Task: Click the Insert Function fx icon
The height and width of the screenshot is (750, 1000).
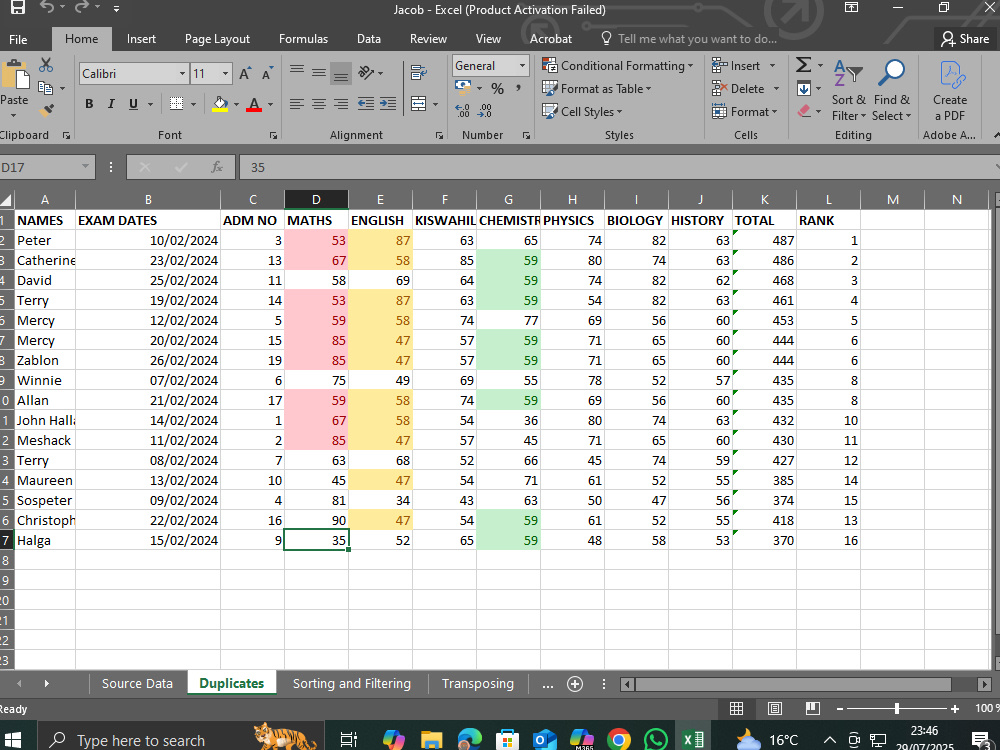Action: [x=217, y=167]
